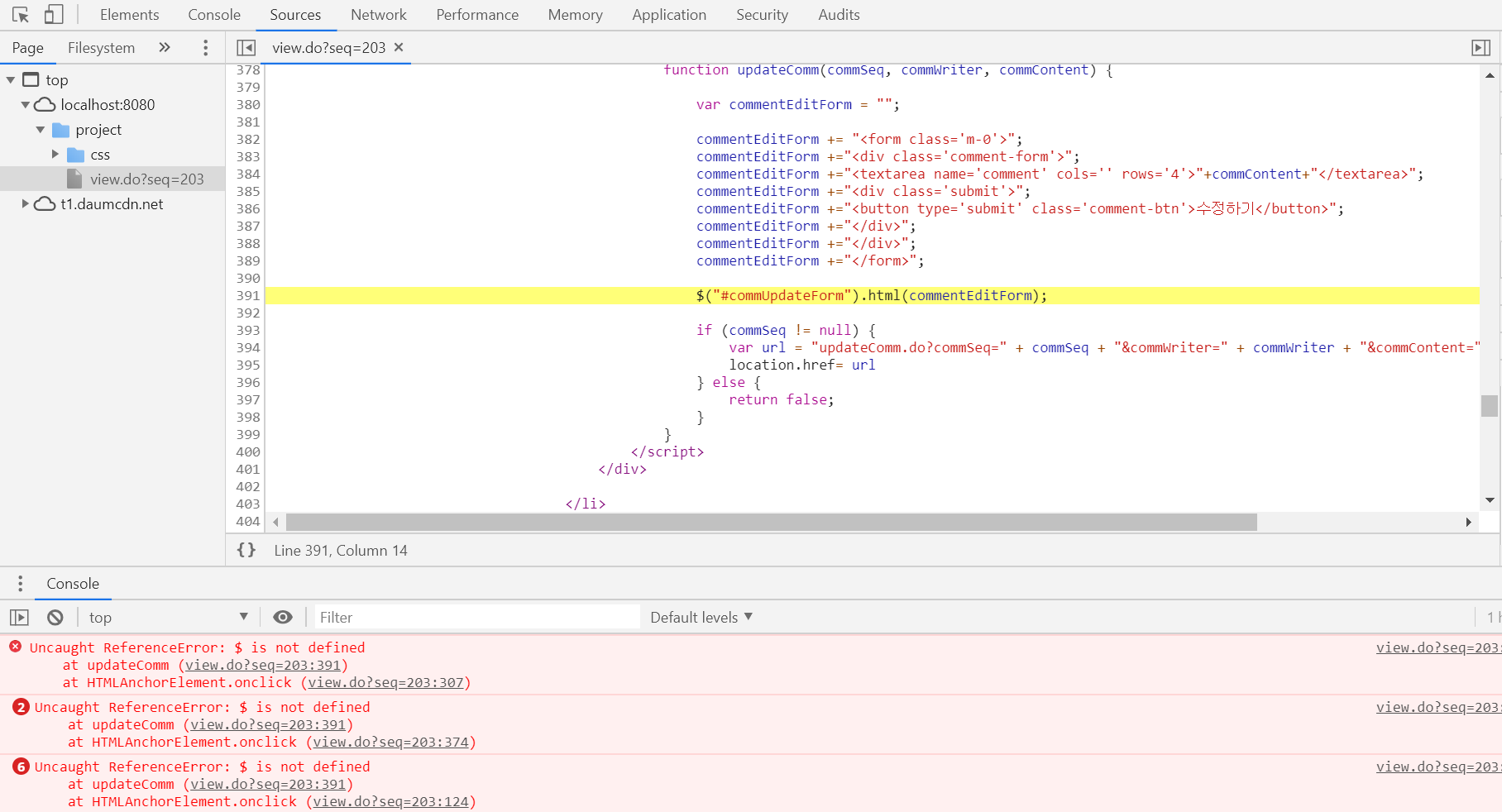Select the css folder in tree
The image size is (1502, 812).
[x=100, y=155]
